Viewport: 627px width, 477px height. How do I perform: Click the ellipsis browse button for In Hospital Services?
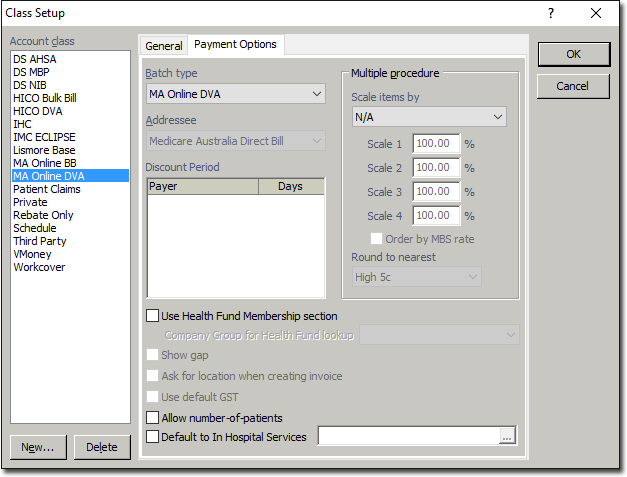507,436
